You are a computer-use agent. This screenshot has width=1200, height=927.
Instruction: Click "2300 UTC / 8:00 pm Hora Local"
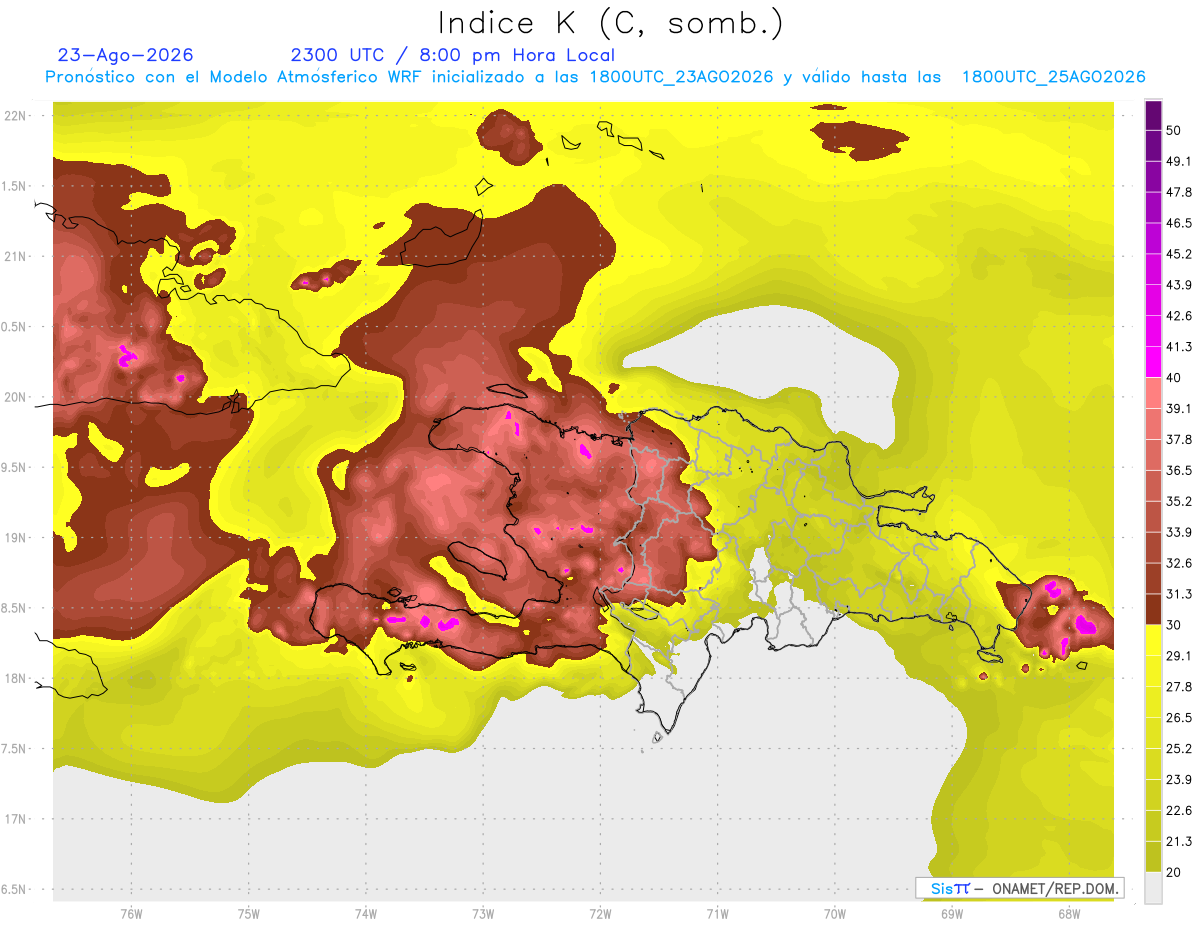[x=452, y=55]
